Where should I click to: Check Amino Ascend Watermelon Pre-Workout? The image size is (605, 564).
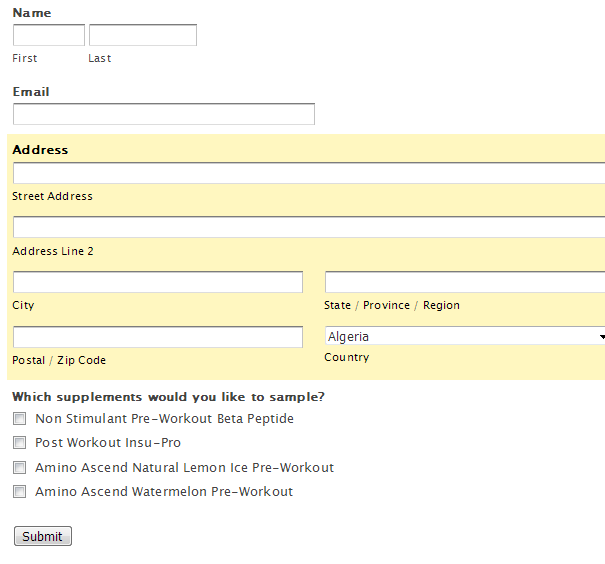(20, 491)
